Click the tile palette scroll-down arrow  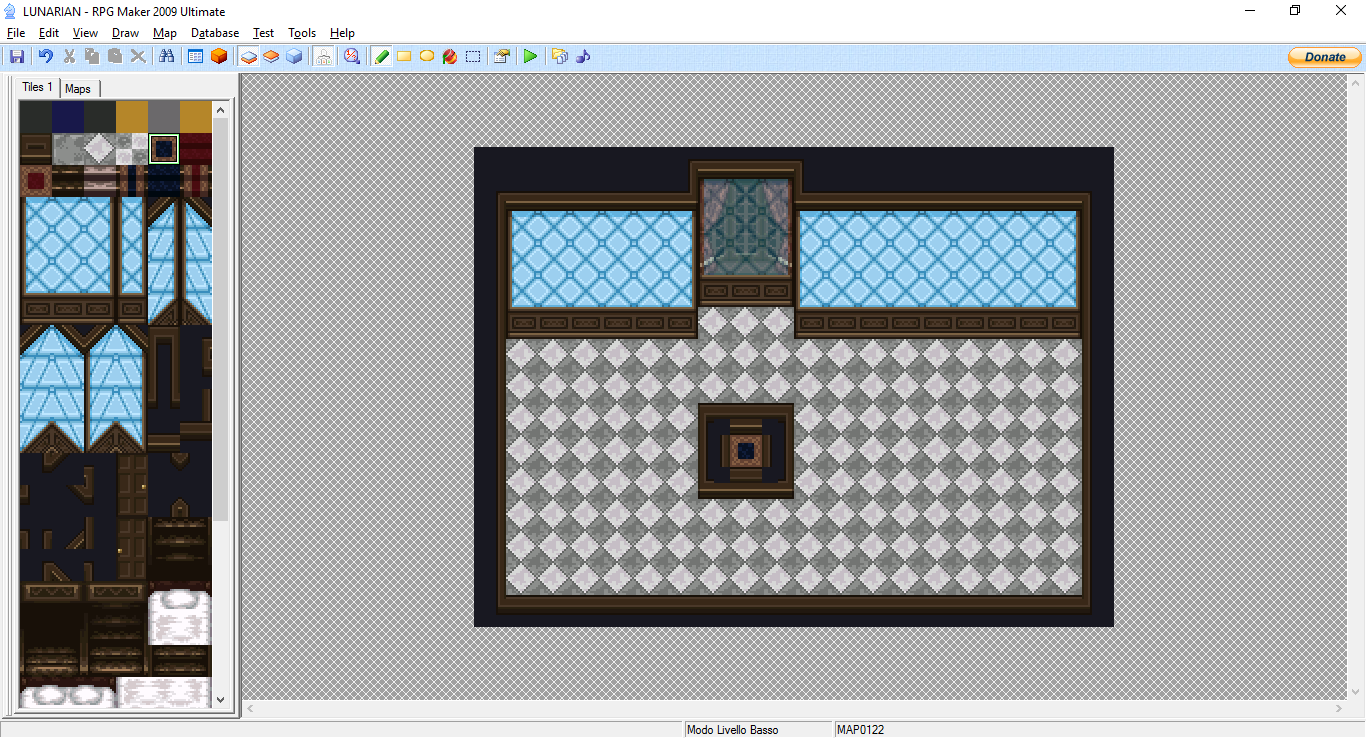221,700
